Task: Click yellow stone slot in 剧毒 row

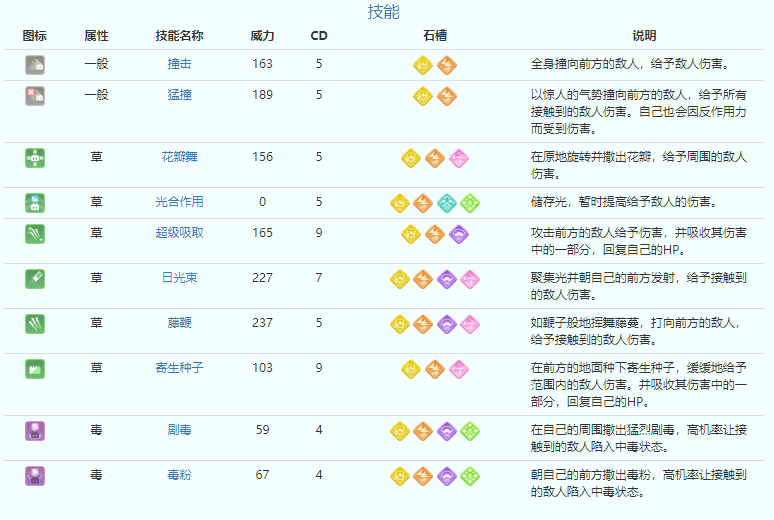Action: (400, 431)
